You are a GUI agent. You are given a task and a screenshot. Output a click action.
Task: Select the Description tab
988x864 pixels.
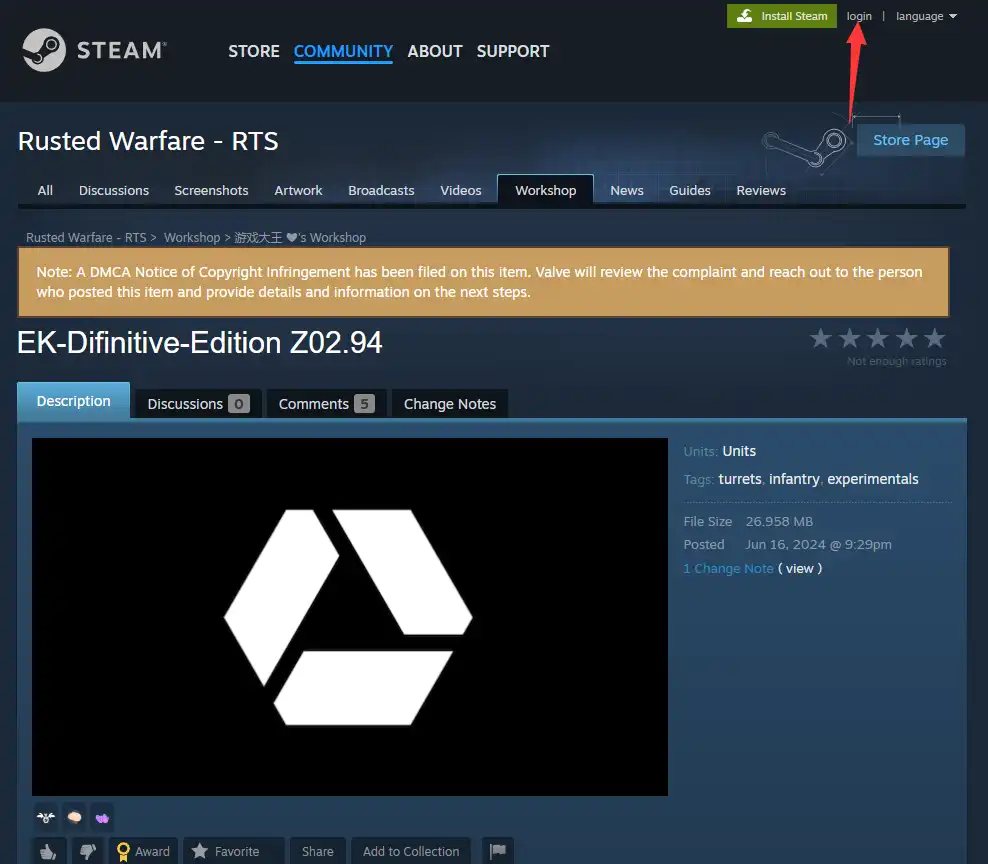74,401
